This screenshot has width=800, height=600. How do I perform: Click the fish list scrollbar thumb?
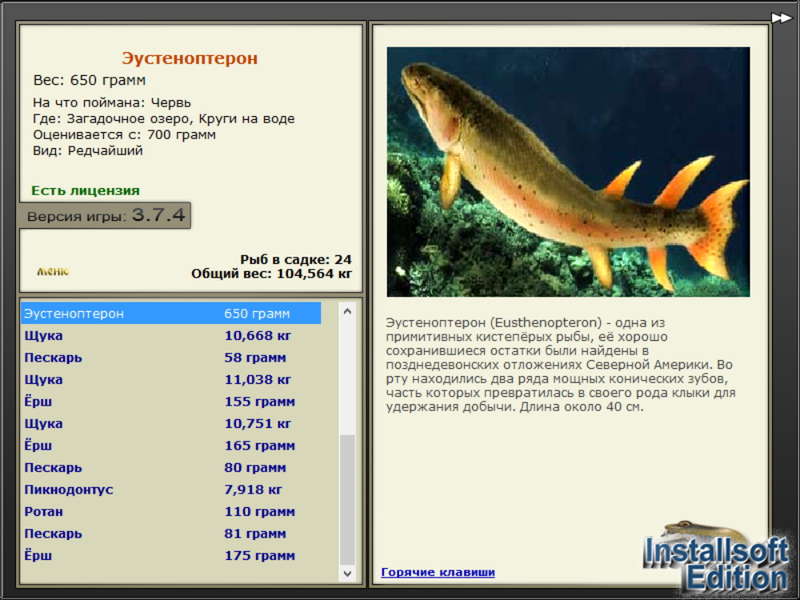[x=347, y=500]
